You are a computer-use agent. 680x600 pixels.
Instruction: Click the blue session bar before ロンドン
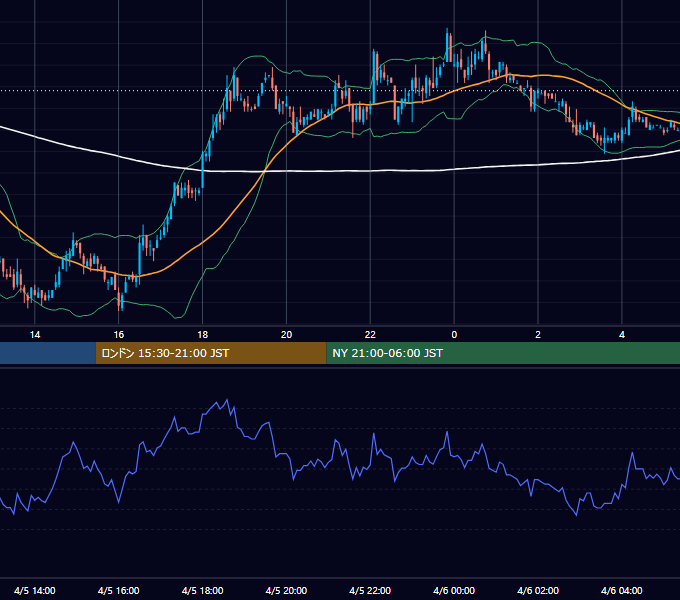coord(48,353)
